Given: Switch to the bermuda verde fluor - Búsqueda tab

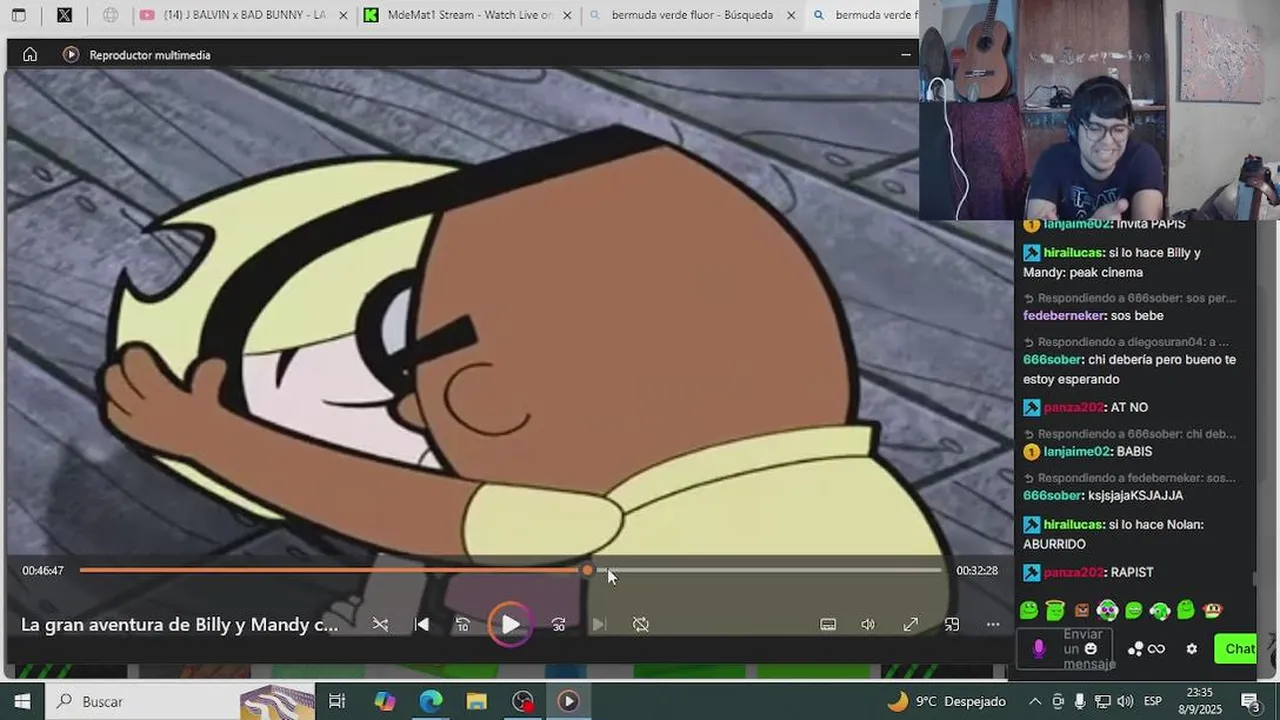Looking at the screenshot, I should point(693,15).
